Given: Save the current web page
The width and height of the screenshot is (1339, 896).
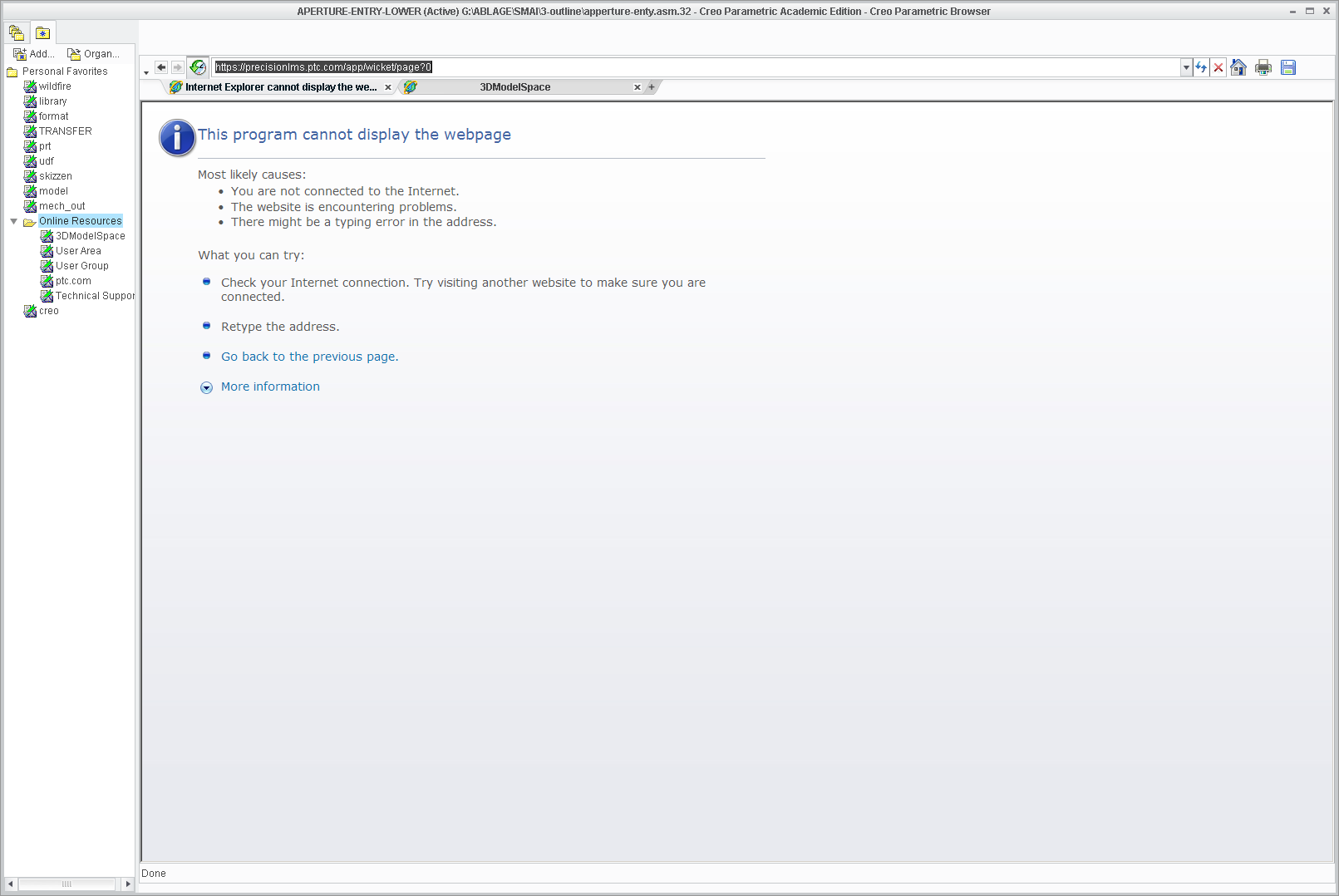Looking at the screenshot, I should pyautogui.click(x=1288, y=67).
